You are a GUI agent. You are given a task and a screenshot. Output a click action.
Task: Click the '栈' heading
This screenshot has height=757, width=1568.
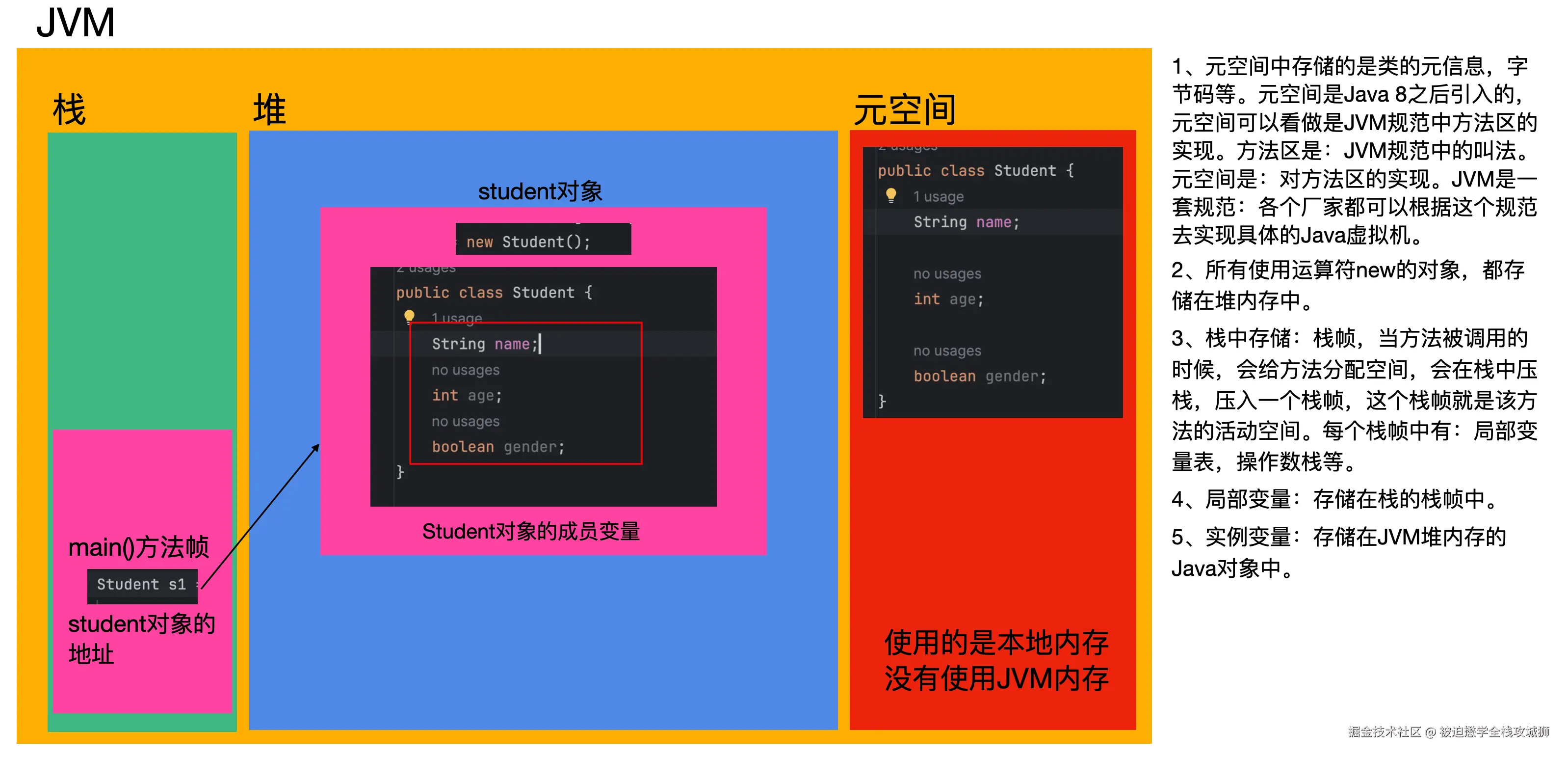(69, 109)
